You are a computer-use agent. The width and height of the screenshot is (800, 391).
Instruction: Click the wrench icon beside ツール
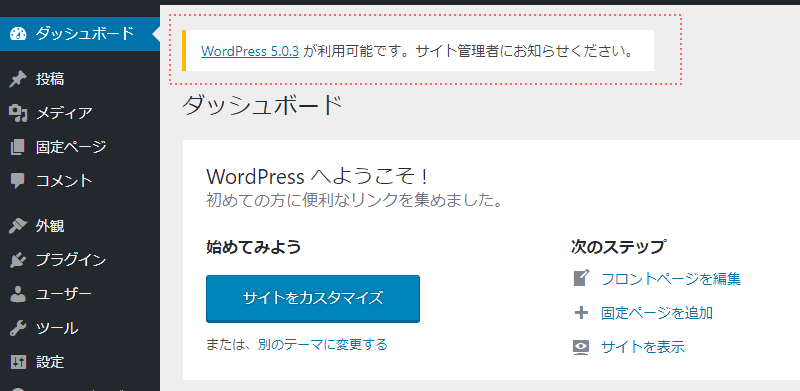18,328
